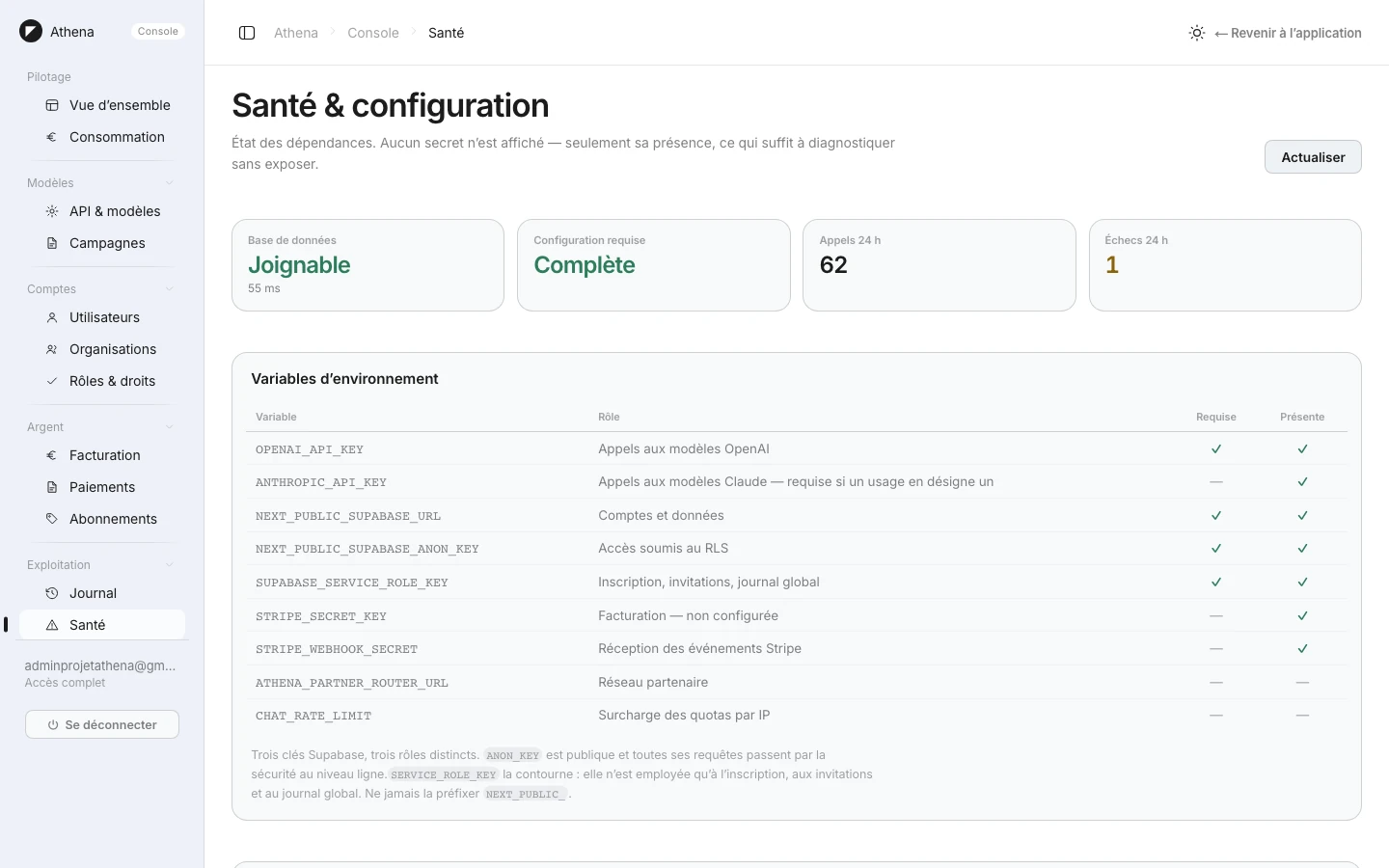The image size is (1389, 868).
Task: Collapse the Argent sidebar section
Action: pyautogui.click(x=170, y=427)
